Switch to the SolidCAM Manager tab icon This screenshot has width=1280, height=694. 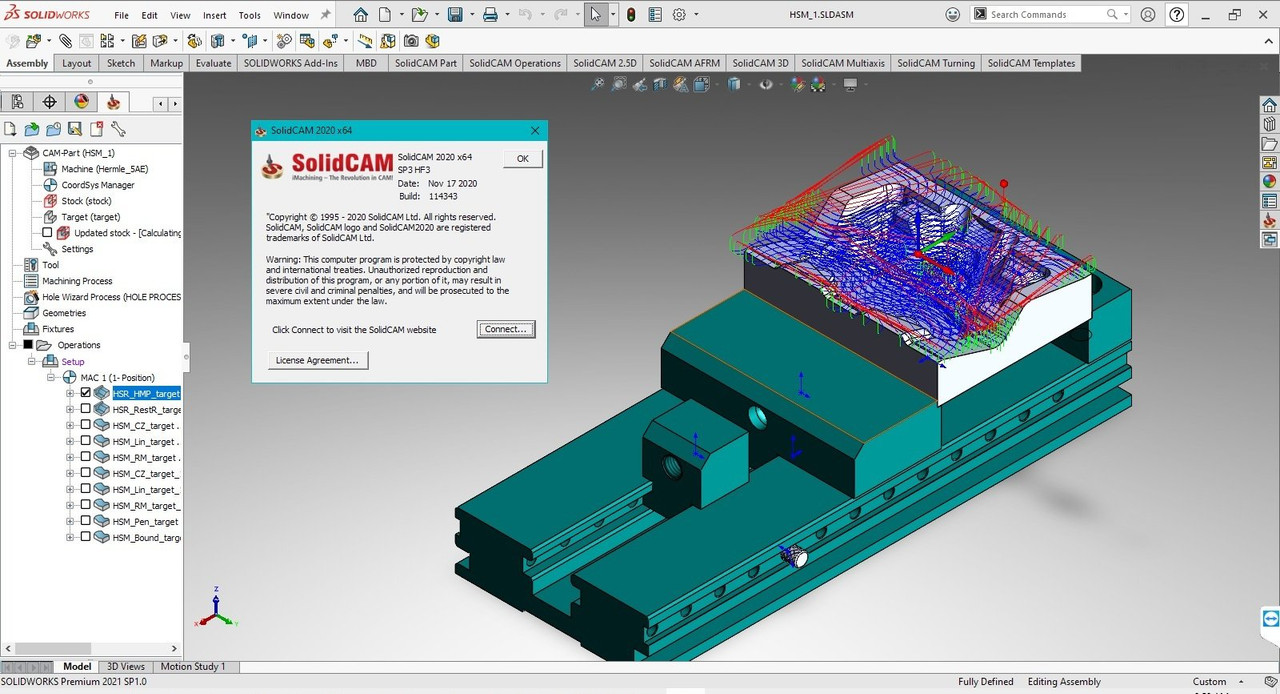click(113, 102)
